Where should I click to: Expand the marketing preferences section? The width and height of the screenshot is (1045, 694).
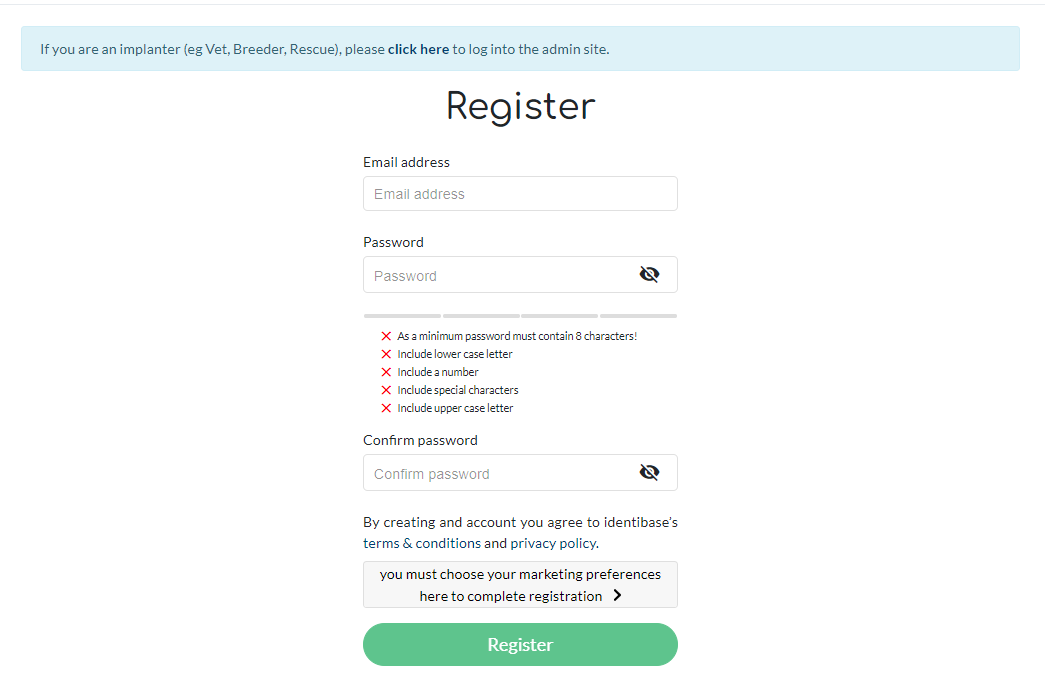[520, 584]
